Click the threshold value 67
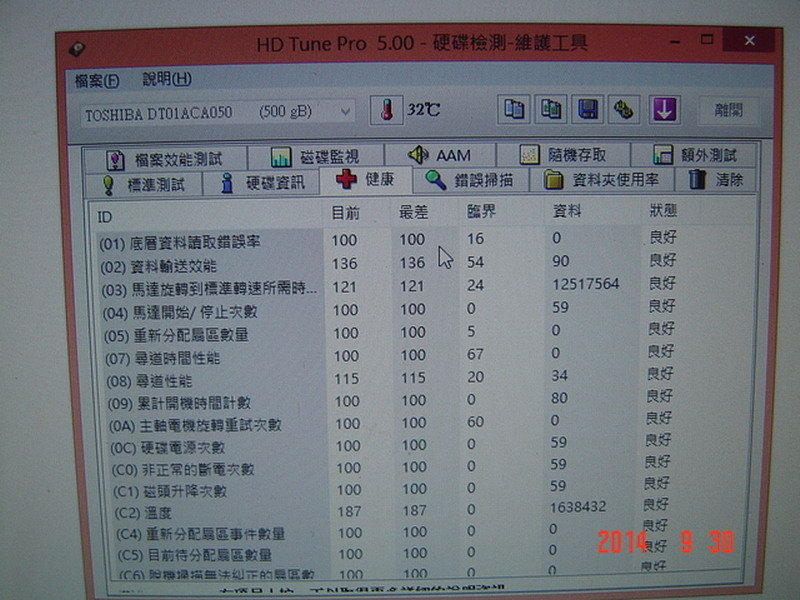Screen dimensions: 800x600 pyautogui.click(x=475, y=354)
